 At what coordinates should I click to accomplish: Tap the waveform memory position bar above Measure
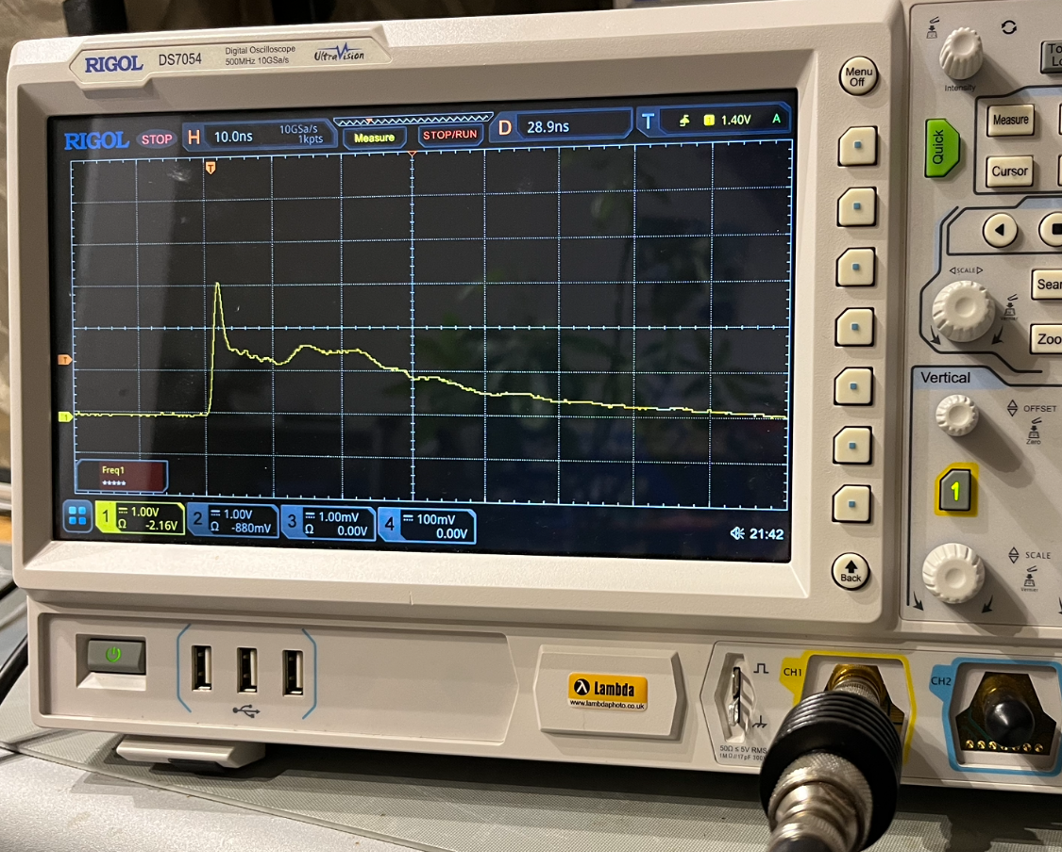(413, 121)
